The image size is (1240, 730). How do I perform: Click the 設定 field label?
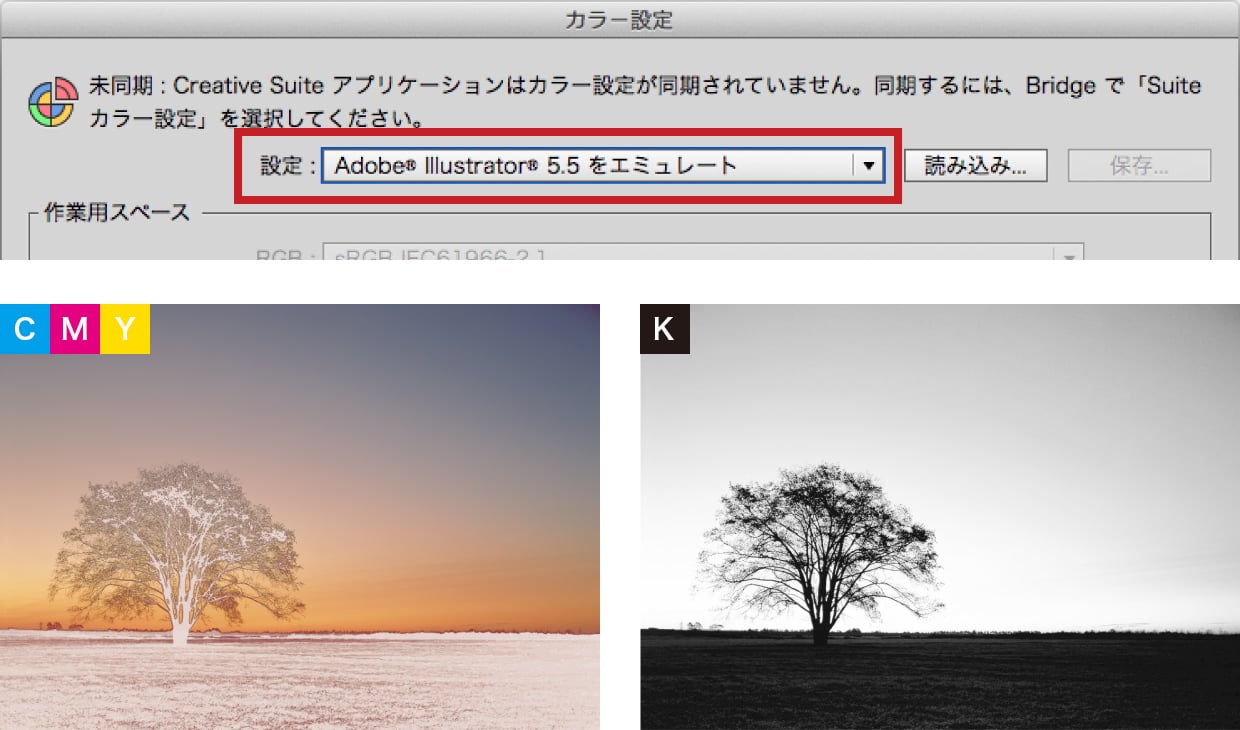[x=287, y=166]
